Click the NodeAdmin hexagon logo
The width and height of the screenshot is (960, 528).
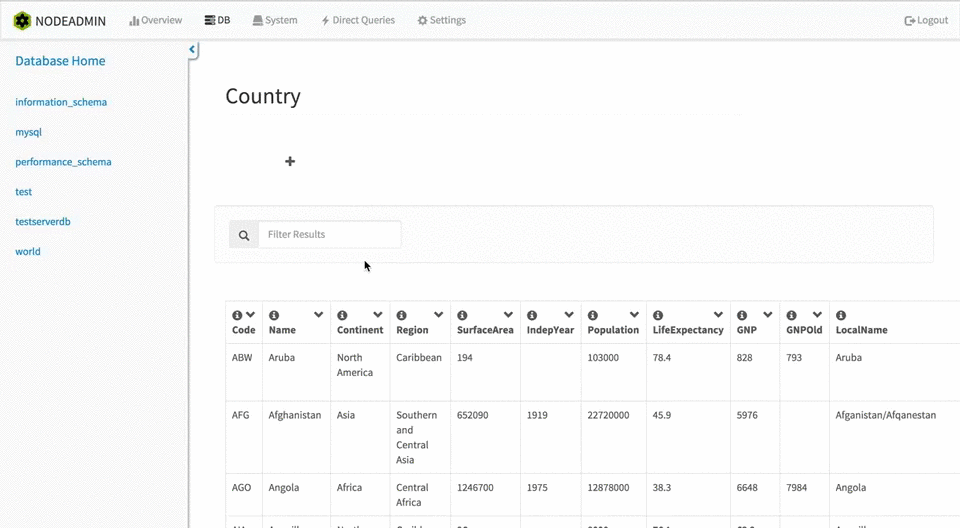(22, 20)
